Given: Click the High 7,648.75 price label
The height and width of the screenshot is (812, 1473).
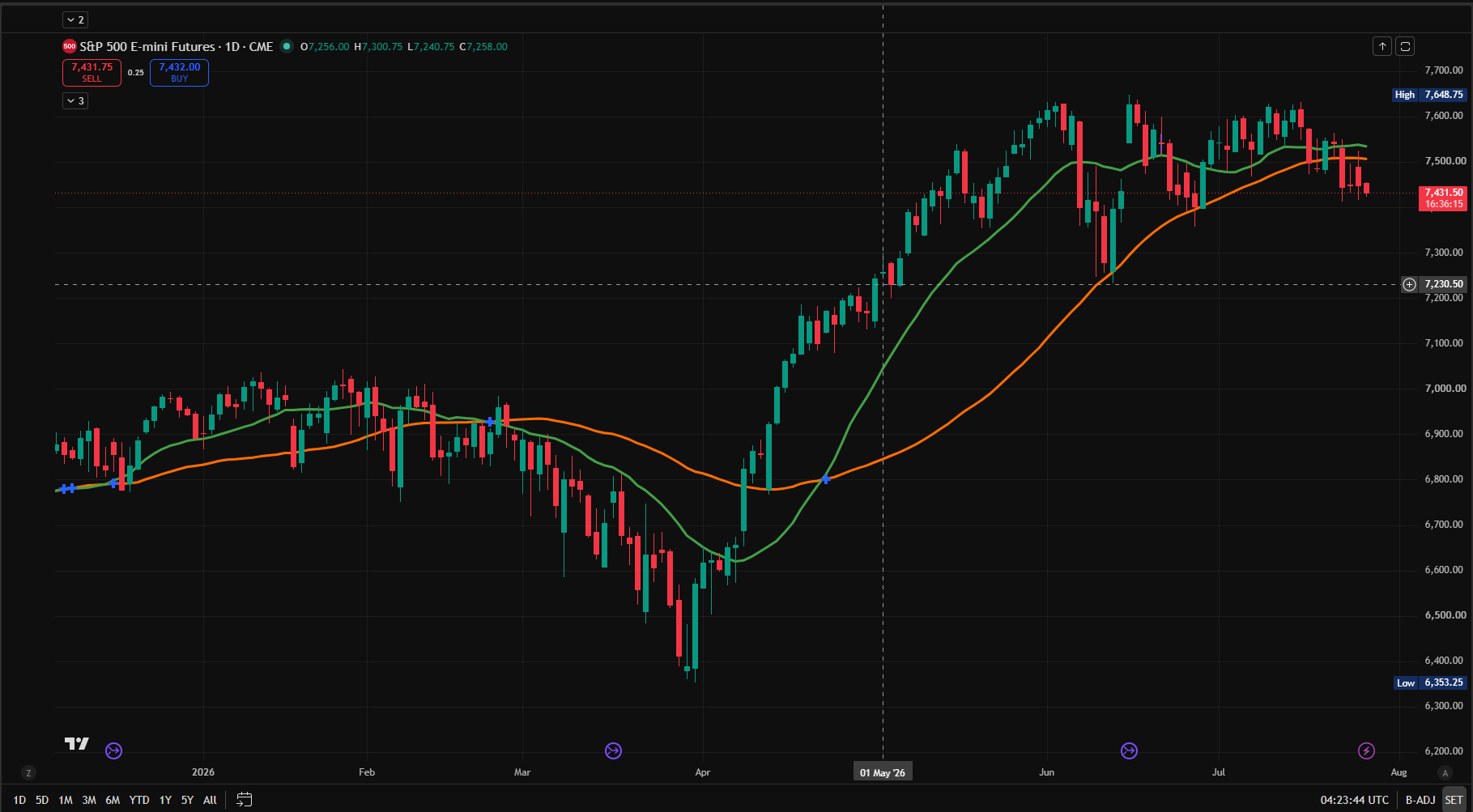Looking at the screenshot, I should 1428,95.
